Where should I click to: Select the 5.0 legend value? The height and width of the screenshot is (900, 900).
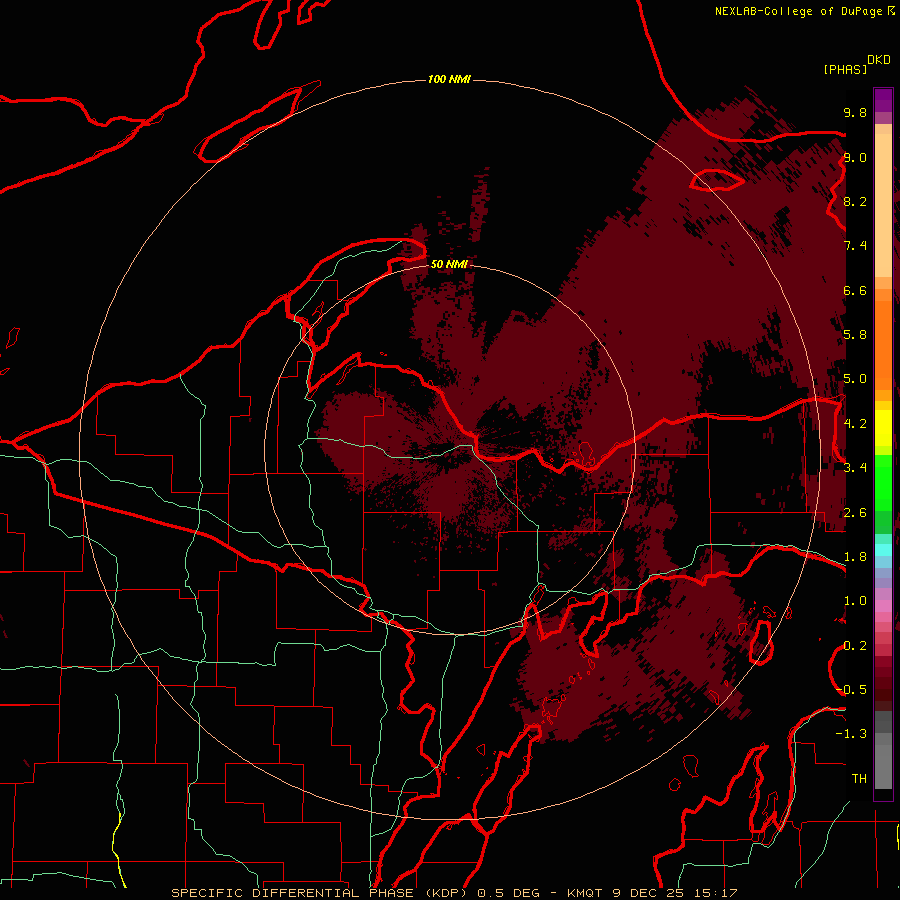(x=855, y=379)
